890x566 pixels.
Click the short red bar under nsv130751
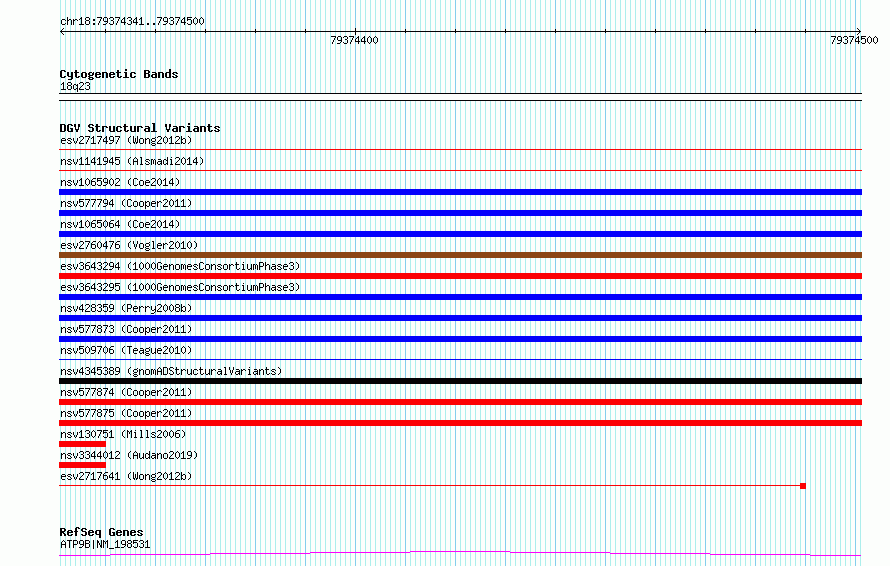82,444
